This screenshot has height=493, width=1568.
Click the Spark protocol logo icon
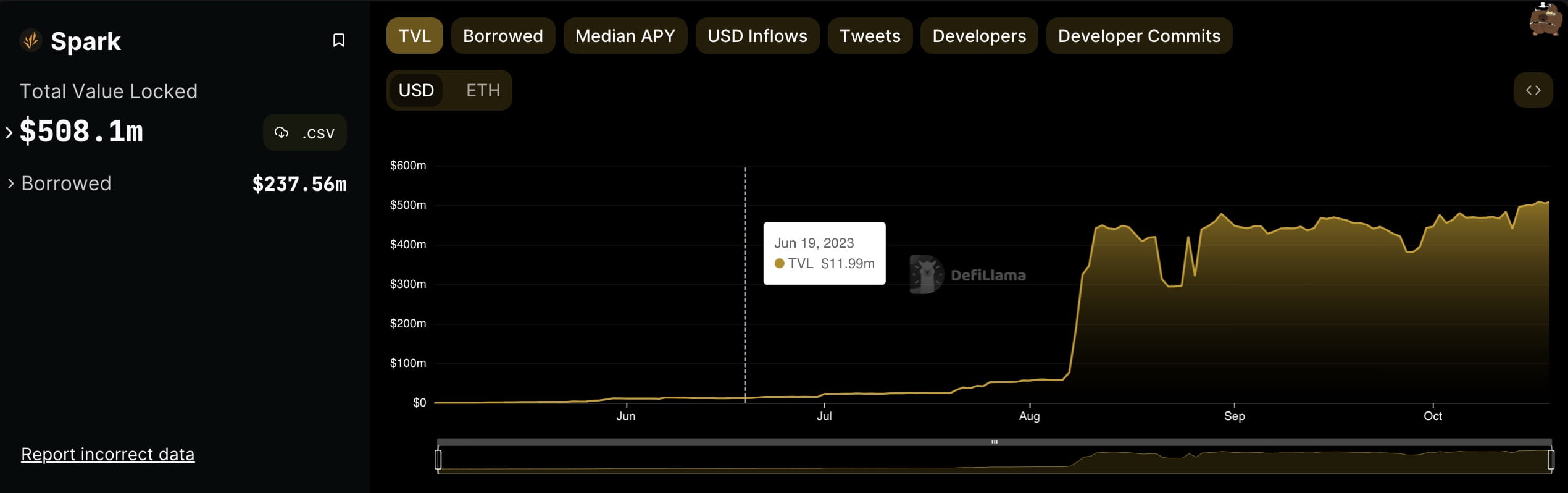click(x=30, y=41)
